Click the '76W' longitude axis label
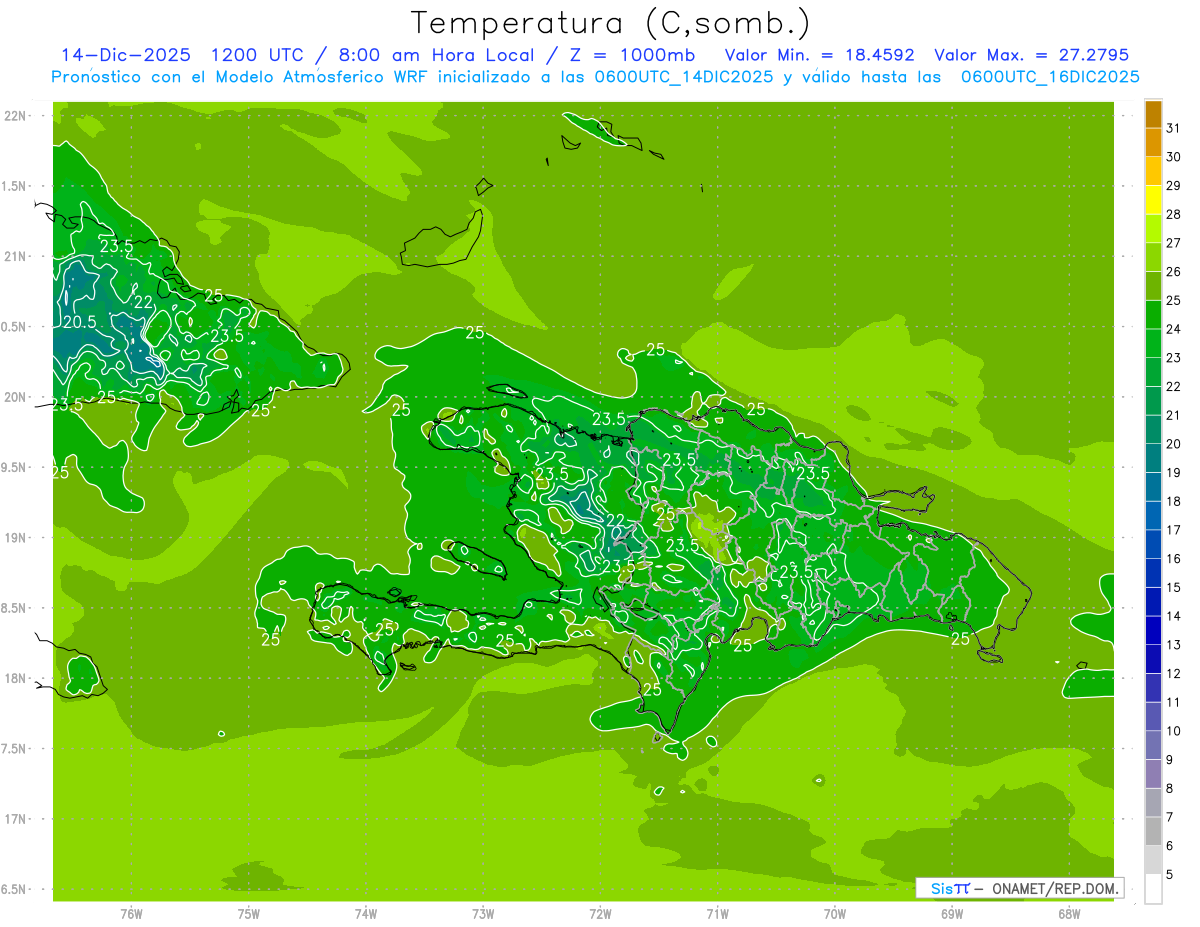Viewport: 1200px width, 927px height. pos(131,913)
